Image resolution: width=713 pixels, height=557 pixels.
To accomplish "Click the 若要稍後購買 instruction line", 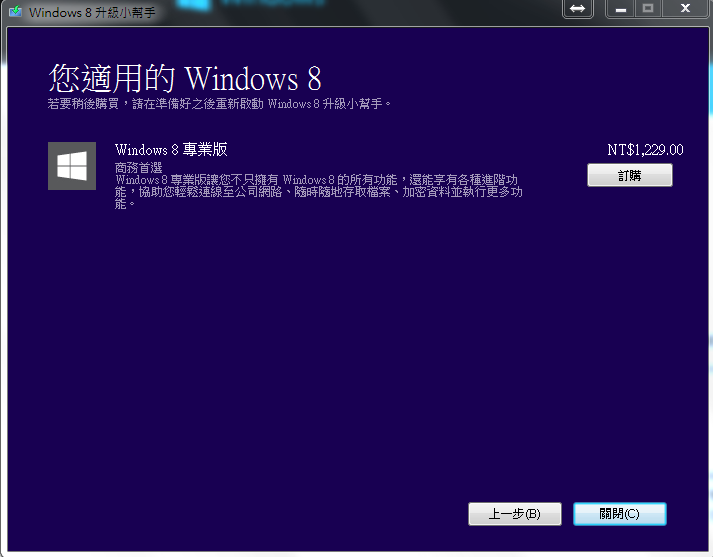I will pyautogui.click(x=219, y=104).
